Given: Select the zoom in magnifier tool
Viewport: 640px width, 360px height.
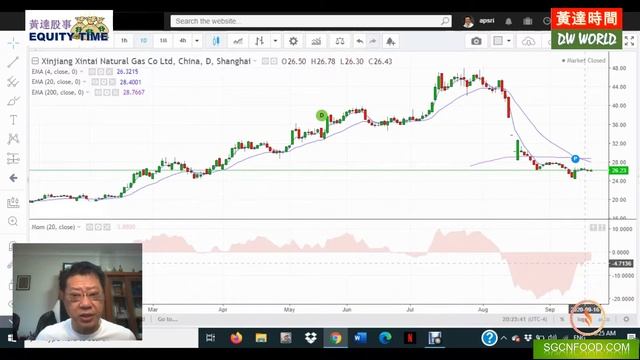Looking at the screenshot, I should click(13, 221).
